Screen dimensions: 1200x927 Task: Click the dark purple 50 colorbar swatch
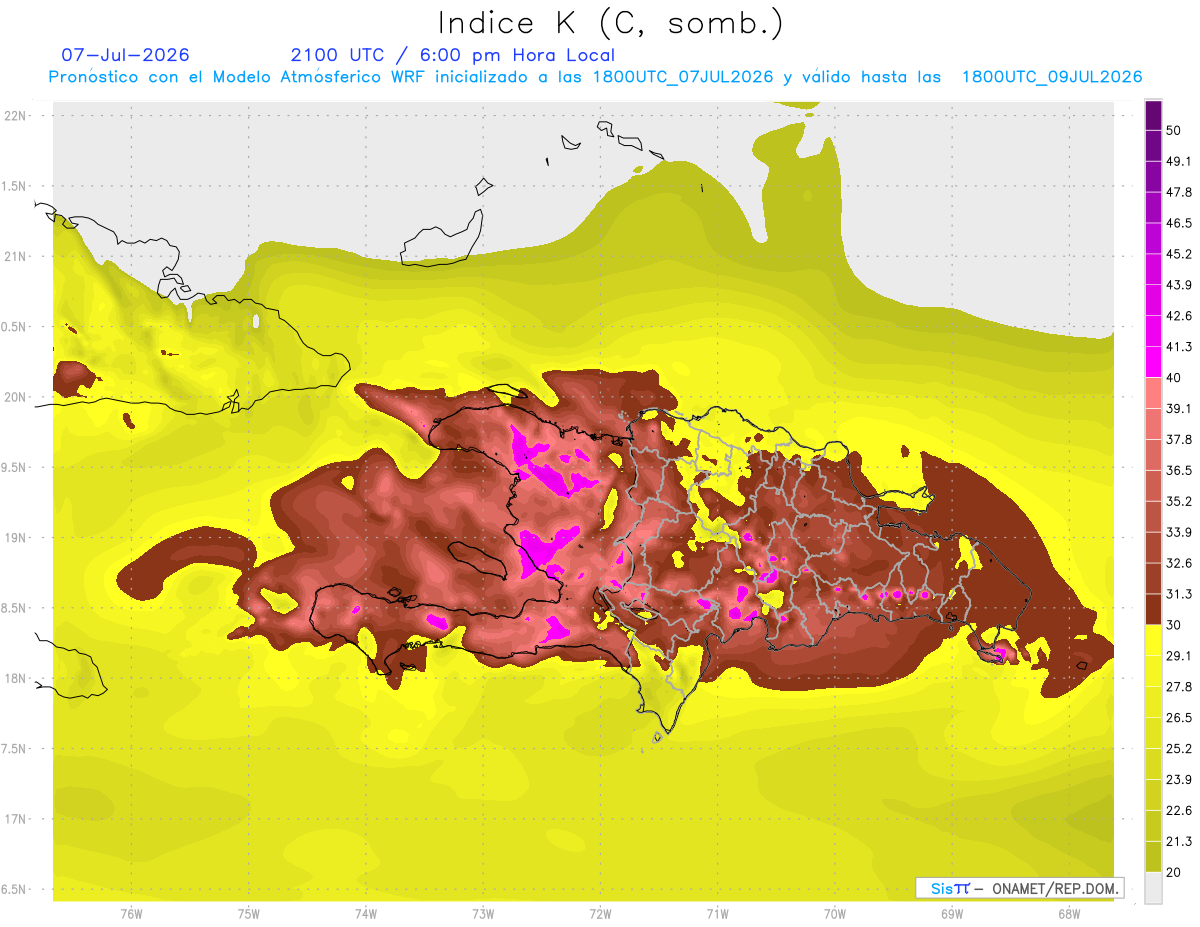click(x=1153, y=117)
